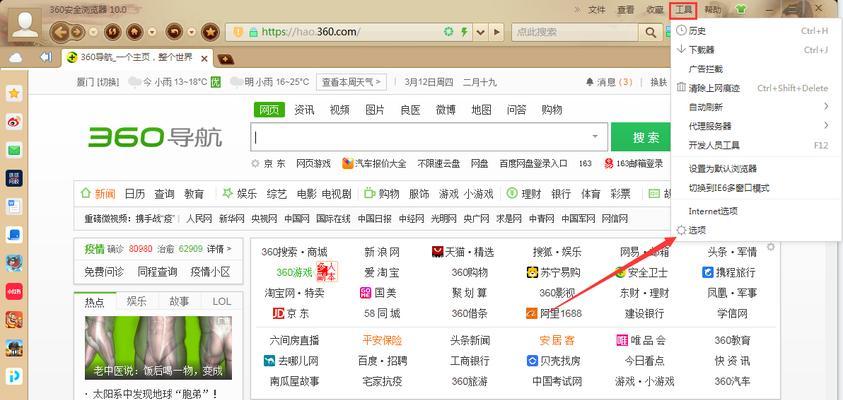Click the sidebar collapse arrow icon by the tabs
The width and height of the screenshot is (843, 400).
click(x=46, y=57)
